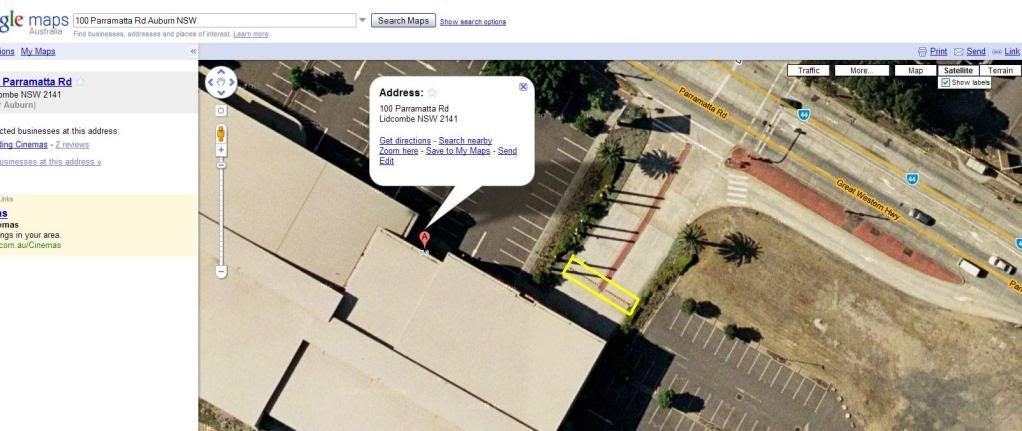The width and height of the screenshot is (1022, 431).
Task: Star the address in the info bubble
Action: click(432, 93)
